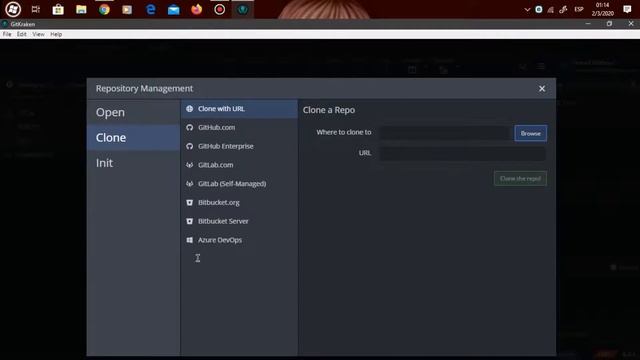Open the Mail app from the taskbar
This screenshot has height=360, width=640.
tap(173, 9)
